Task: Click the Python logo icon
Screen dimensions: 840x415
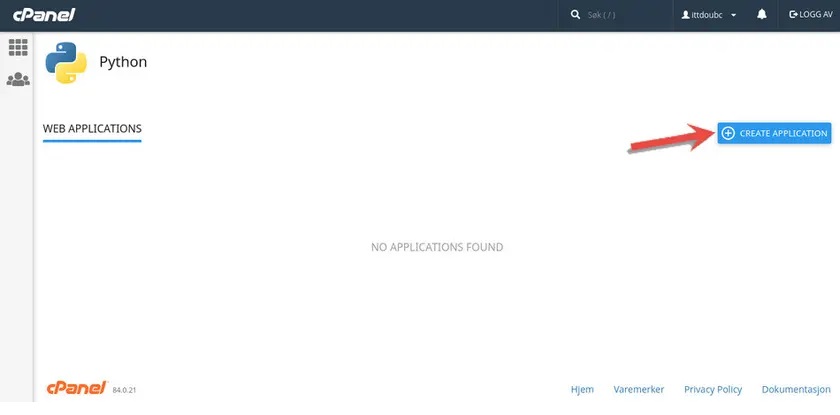Action: [66, 63]
